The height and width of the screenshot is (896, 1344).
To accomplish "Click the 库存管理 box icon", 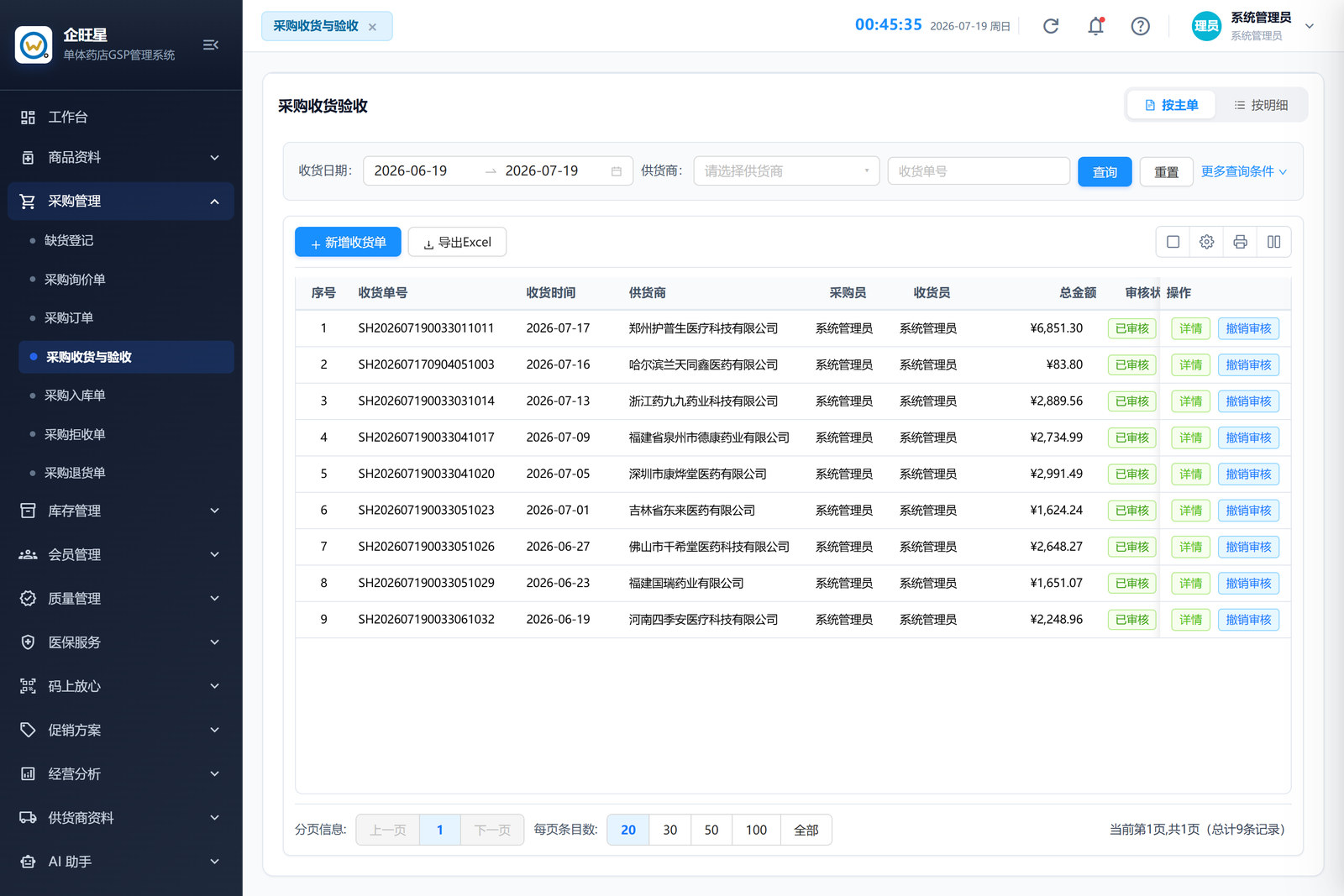I will point(28,511).
